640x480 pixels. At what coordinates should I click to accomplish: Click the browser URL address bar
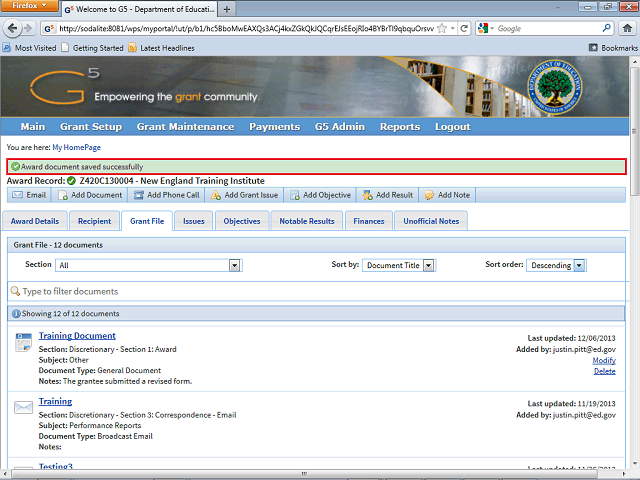pyautogui.click(x=245, y=28)
